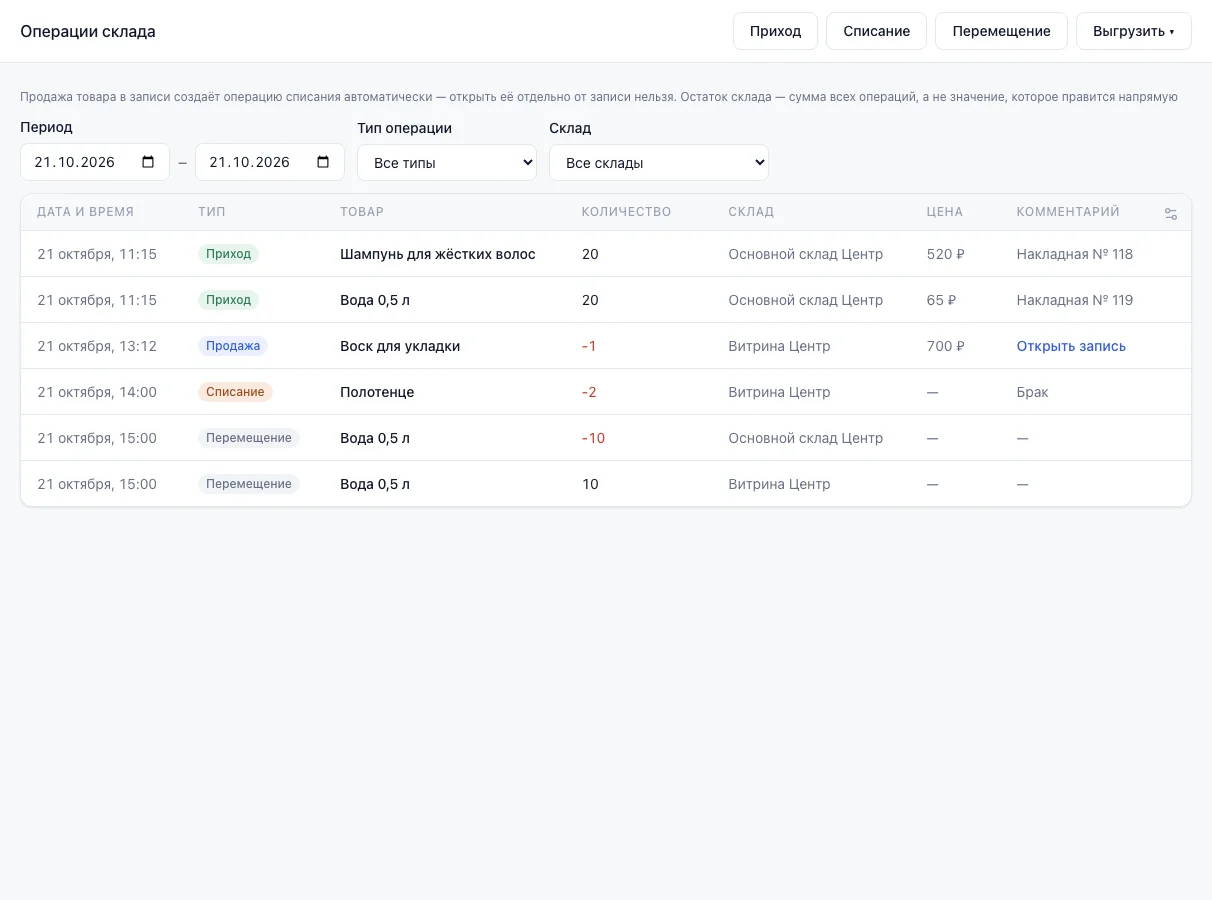Expand the Выгрузить export dropdown

pyautogui.click(x=1133, y=31)
